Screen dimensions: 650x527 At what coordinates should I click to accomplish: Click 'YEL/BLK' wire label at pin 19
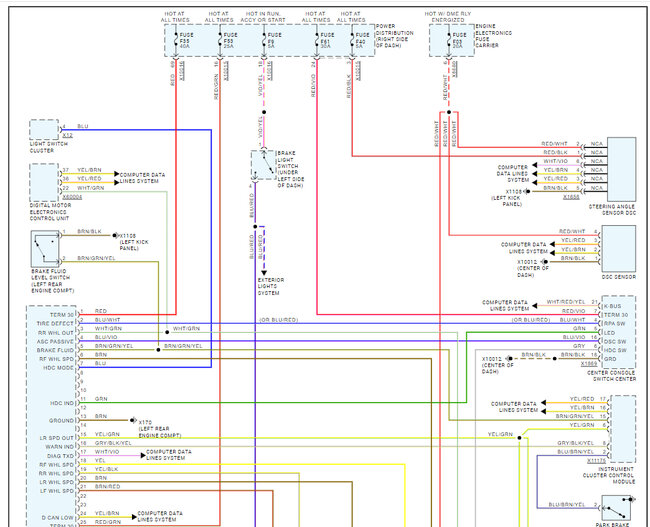point(107,469)
